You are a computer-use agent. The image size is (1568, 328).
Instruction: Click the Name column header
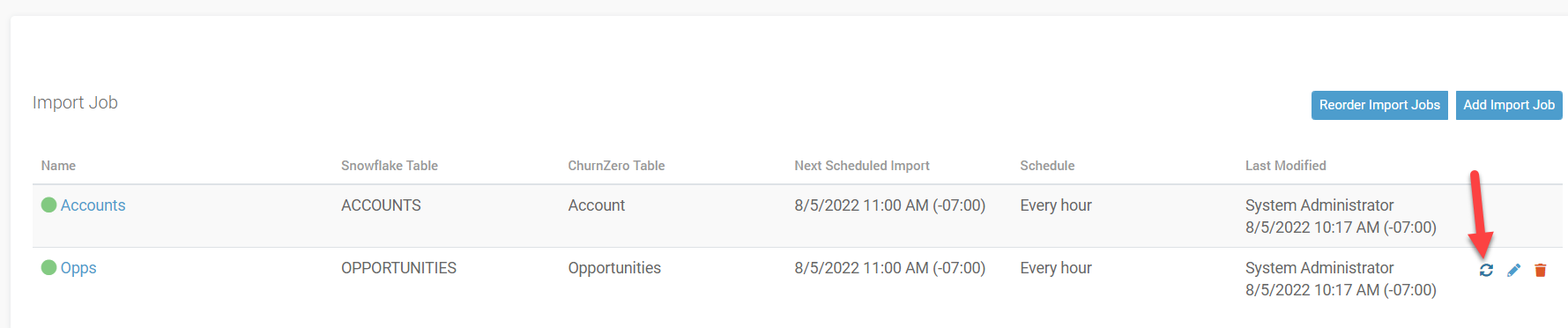coord(58,166)
